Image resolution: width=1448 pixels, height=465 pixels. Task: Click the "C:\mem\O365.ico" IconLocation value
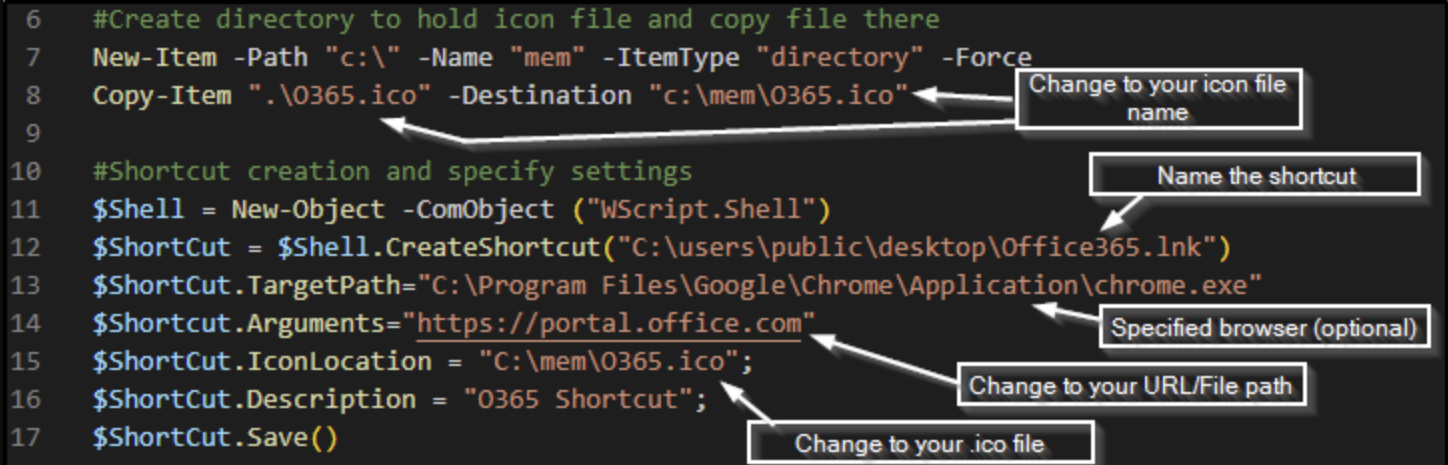[607, 361]
